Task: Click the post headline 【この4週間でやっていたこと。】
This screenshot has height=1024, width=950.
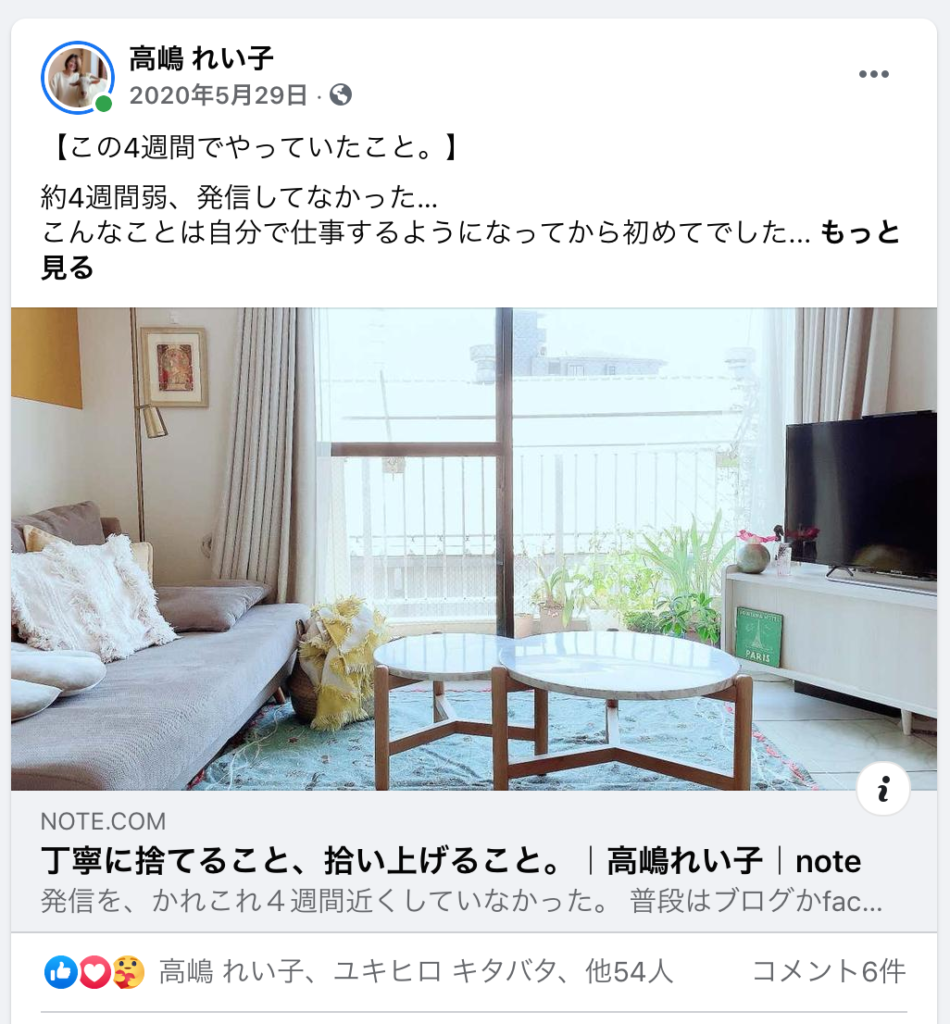Action: tap(251, 147)
